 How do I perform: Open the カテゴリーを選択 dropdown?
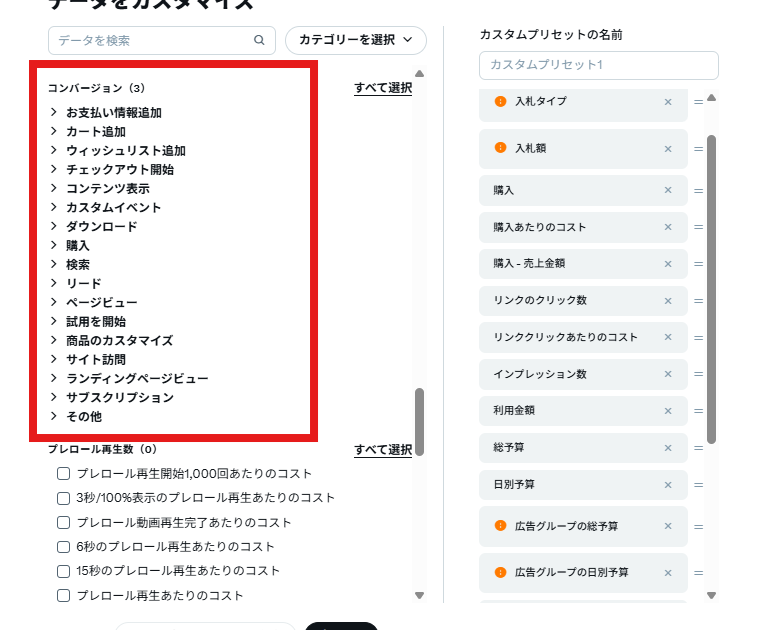[355, 40]
